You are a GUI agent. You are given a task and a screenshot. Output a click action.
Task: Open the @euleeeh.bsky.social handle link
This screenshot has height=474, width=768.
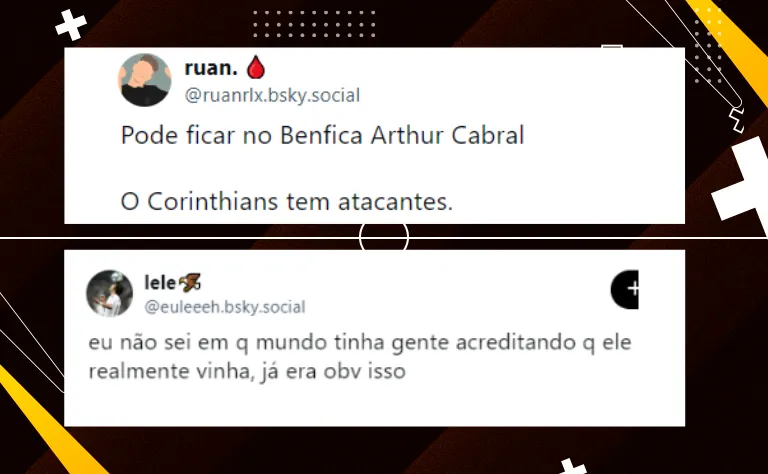click(225, 307)
